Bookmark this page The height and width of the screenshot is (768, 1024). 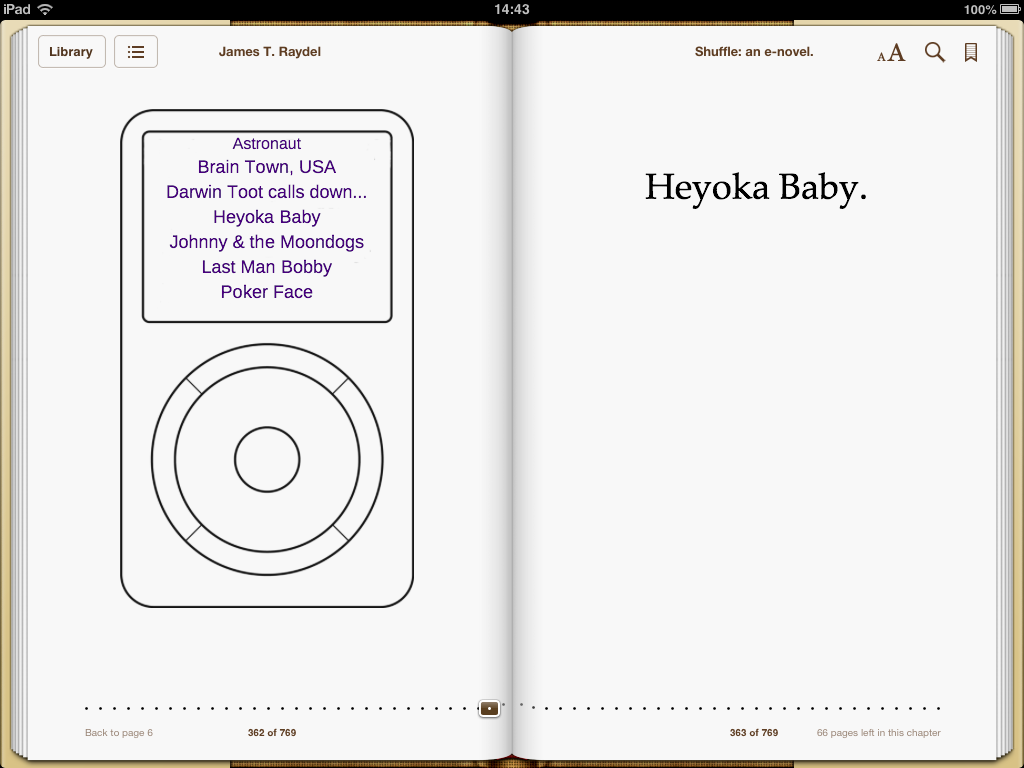[x=971, y=52]
